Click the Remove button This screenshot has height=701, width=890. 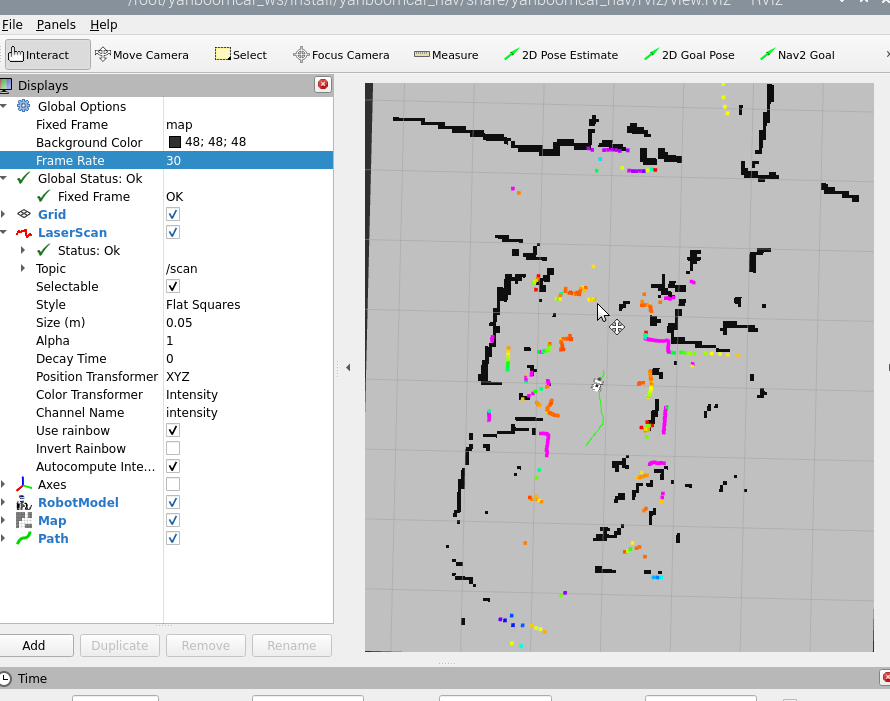coord(205,645)
